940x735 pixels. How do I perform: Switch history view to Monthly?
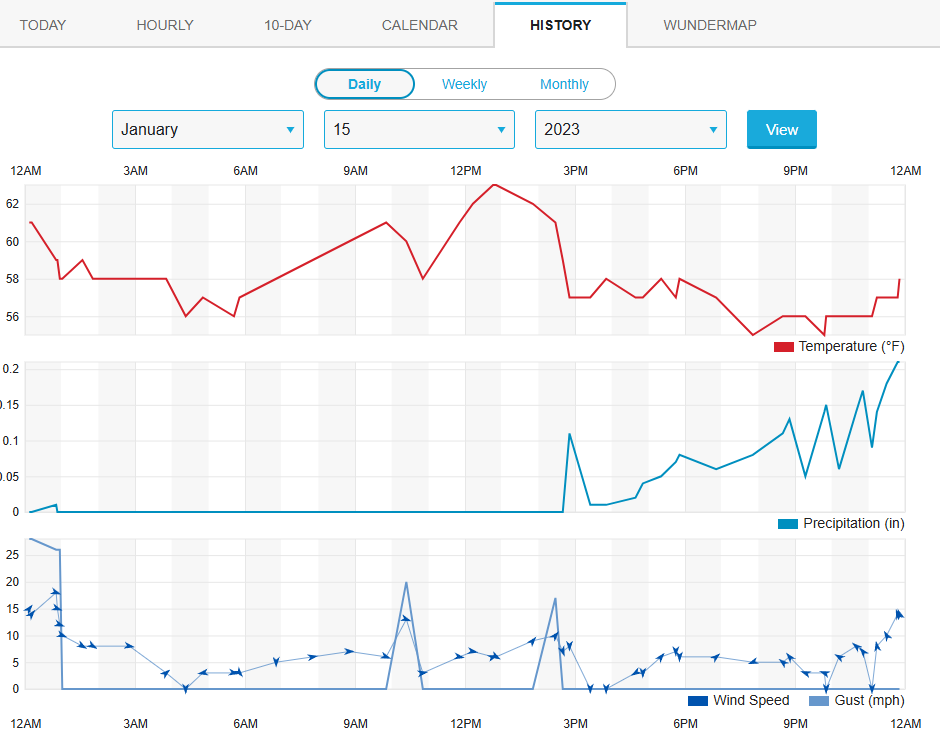(x=564, y=84)
